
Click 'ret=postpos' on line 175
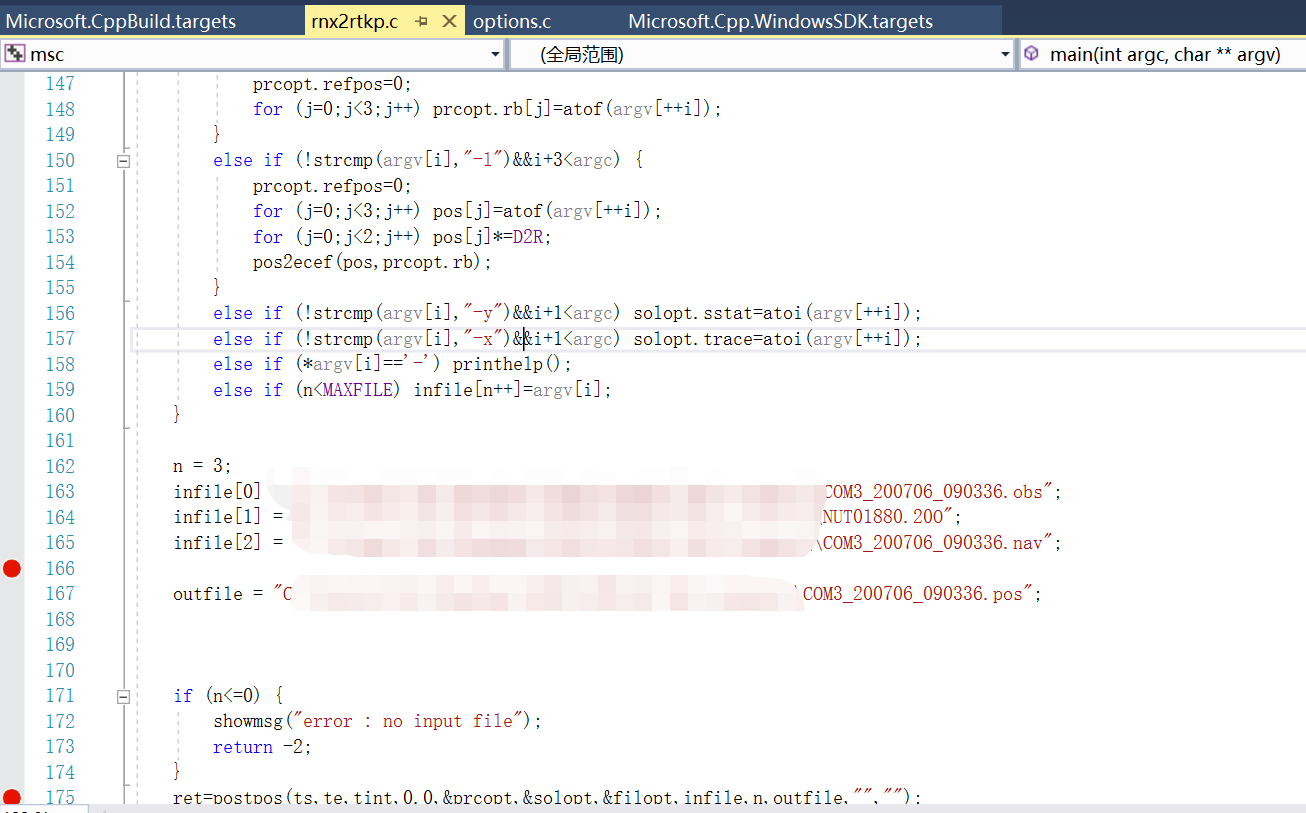coord(228,797)
